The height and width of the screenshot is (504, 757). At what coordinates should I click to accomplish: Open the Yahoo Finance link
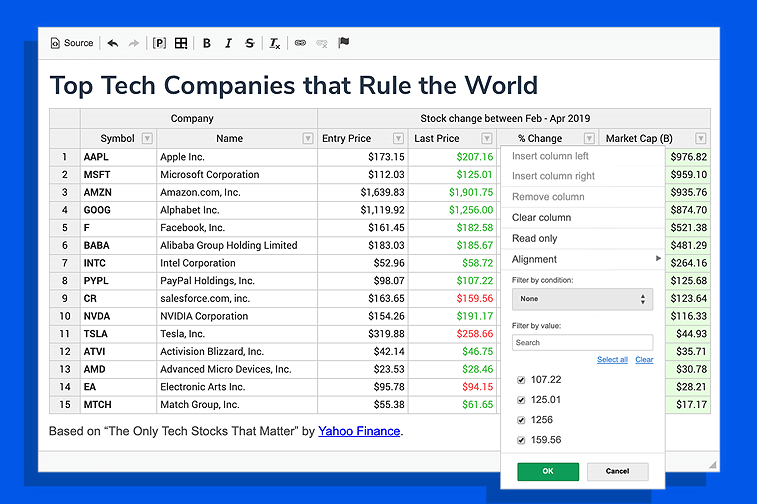pos(359,431)
